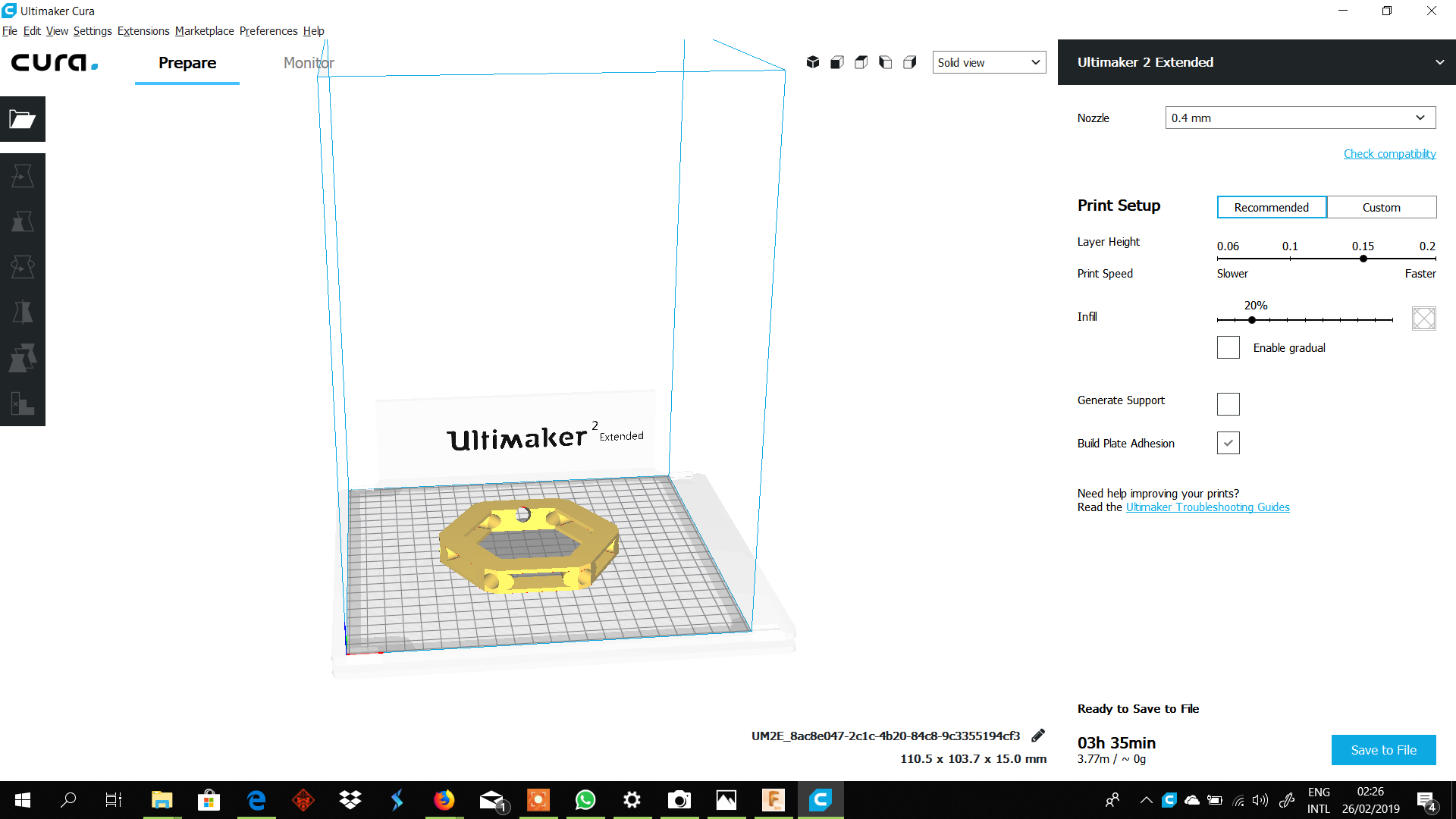Click the Save to File button
This screenshot has height=819, width=1456.
(1383, 749)
